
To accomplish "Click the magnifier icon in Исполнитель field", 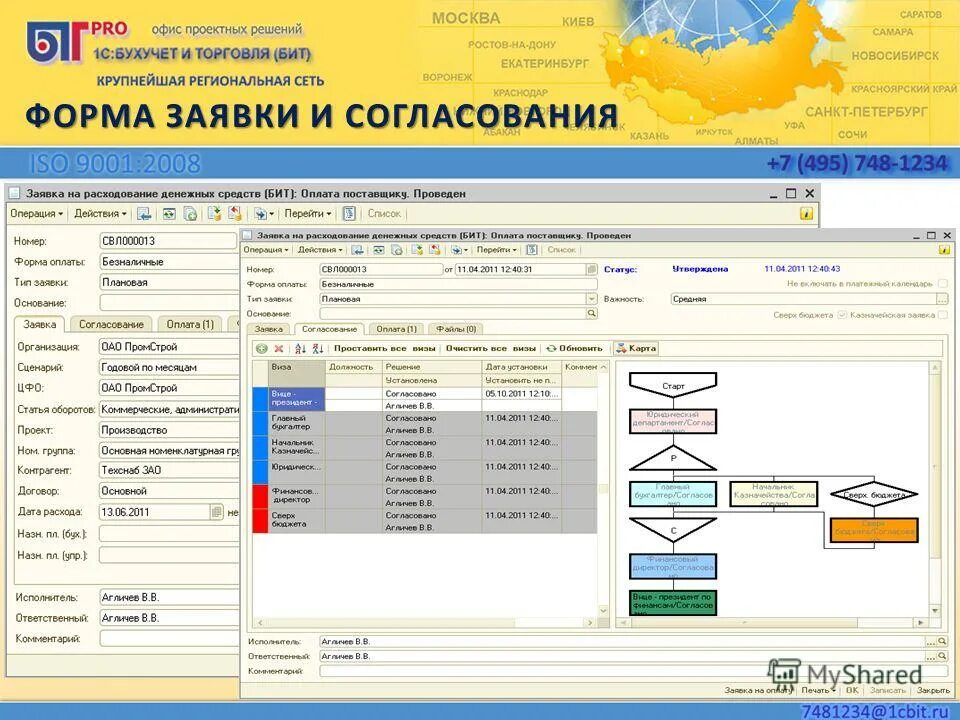I will point(942,641).
